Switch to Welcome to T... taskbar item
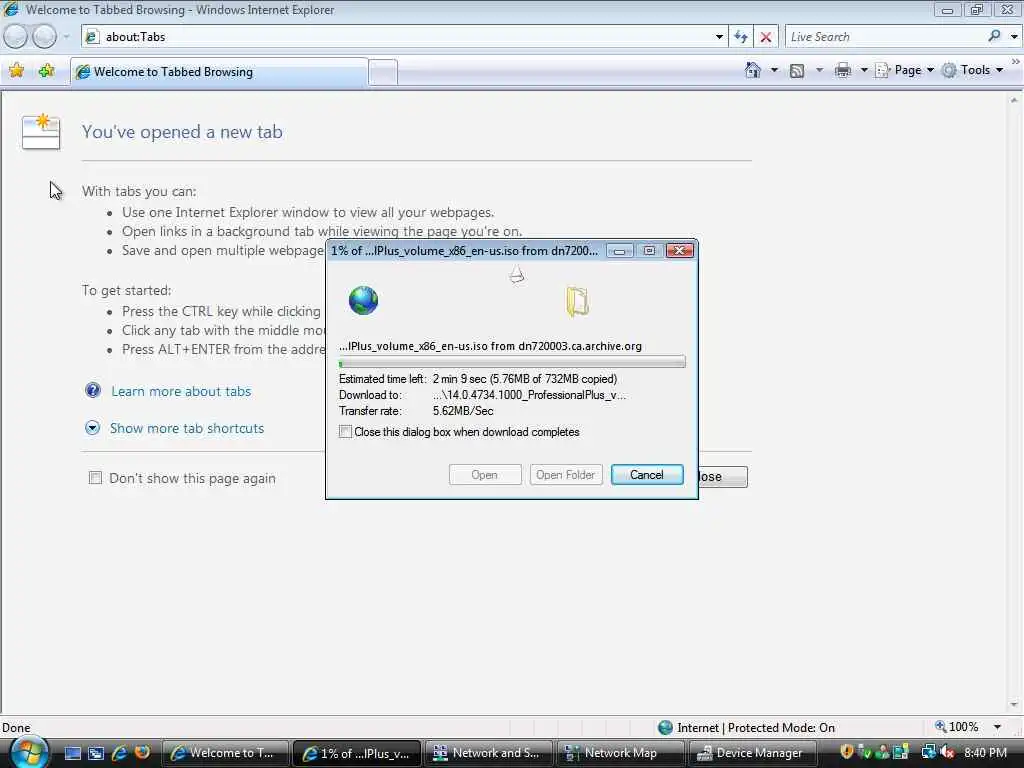The image size is (1024, 768). (226, 753)
